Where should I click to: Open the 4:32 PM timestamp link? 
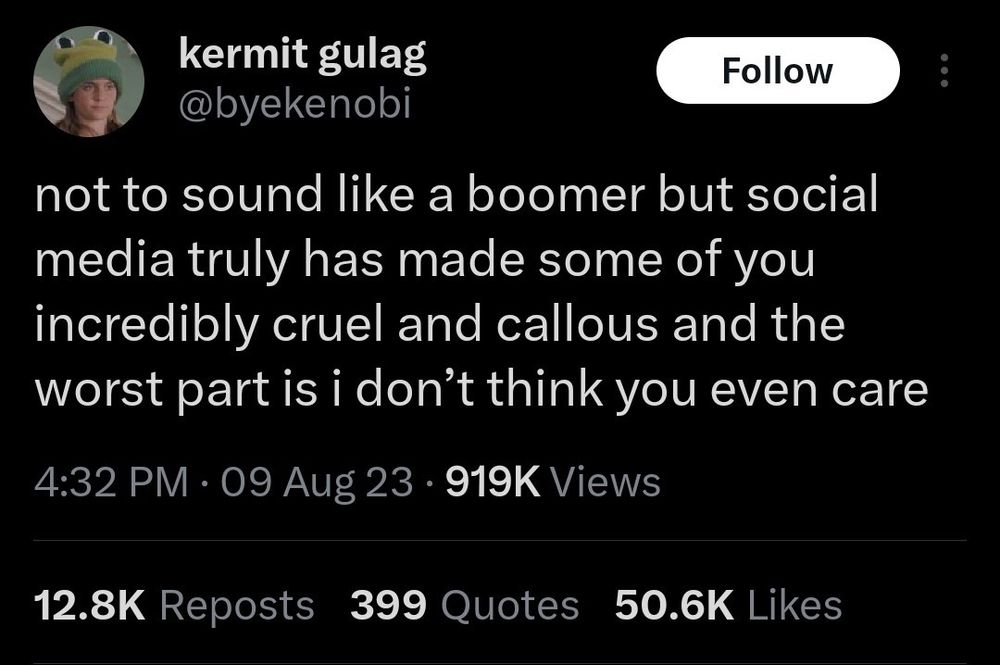click(112, 482)
